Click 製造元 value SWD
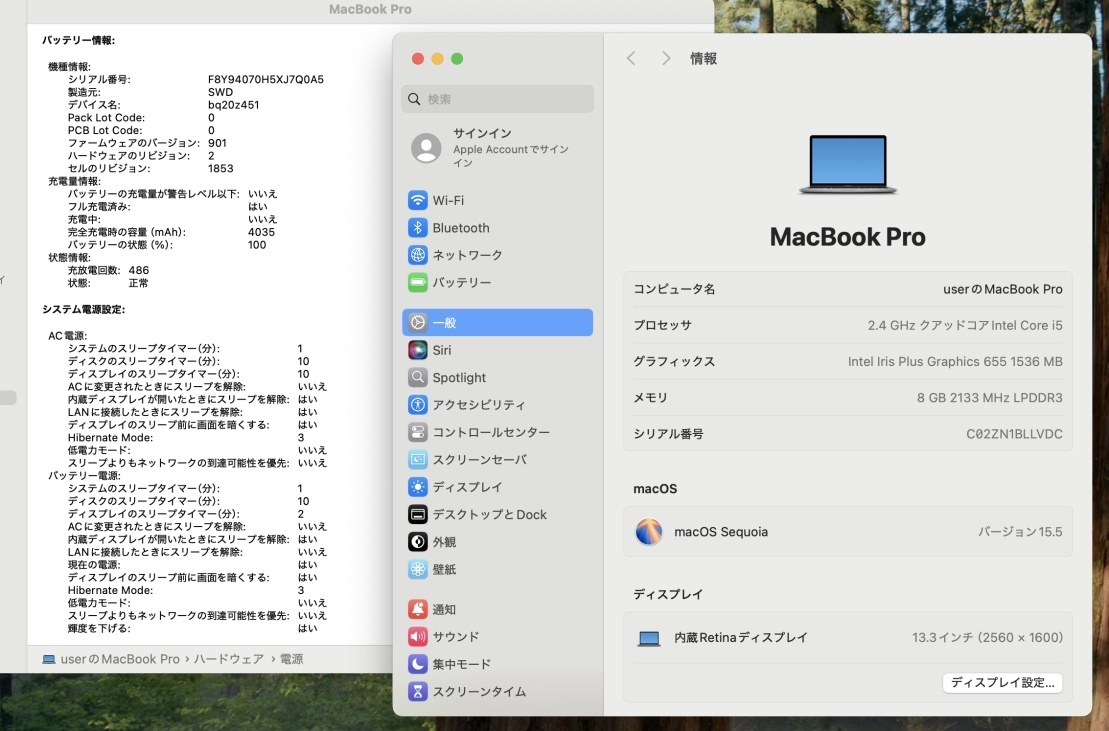1109x731 pixels. [220, 92]
